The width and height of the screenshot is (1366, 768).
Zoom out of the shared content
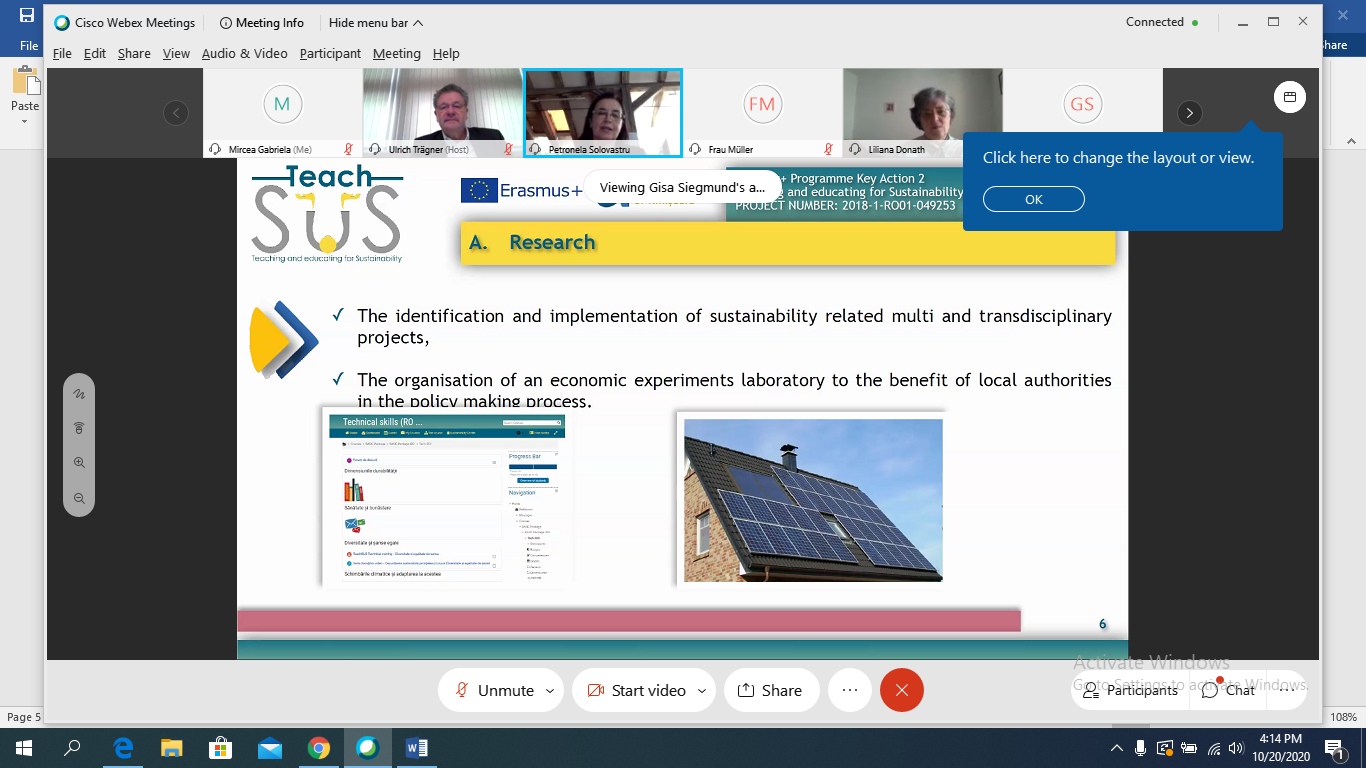click(x=79, y=498)
